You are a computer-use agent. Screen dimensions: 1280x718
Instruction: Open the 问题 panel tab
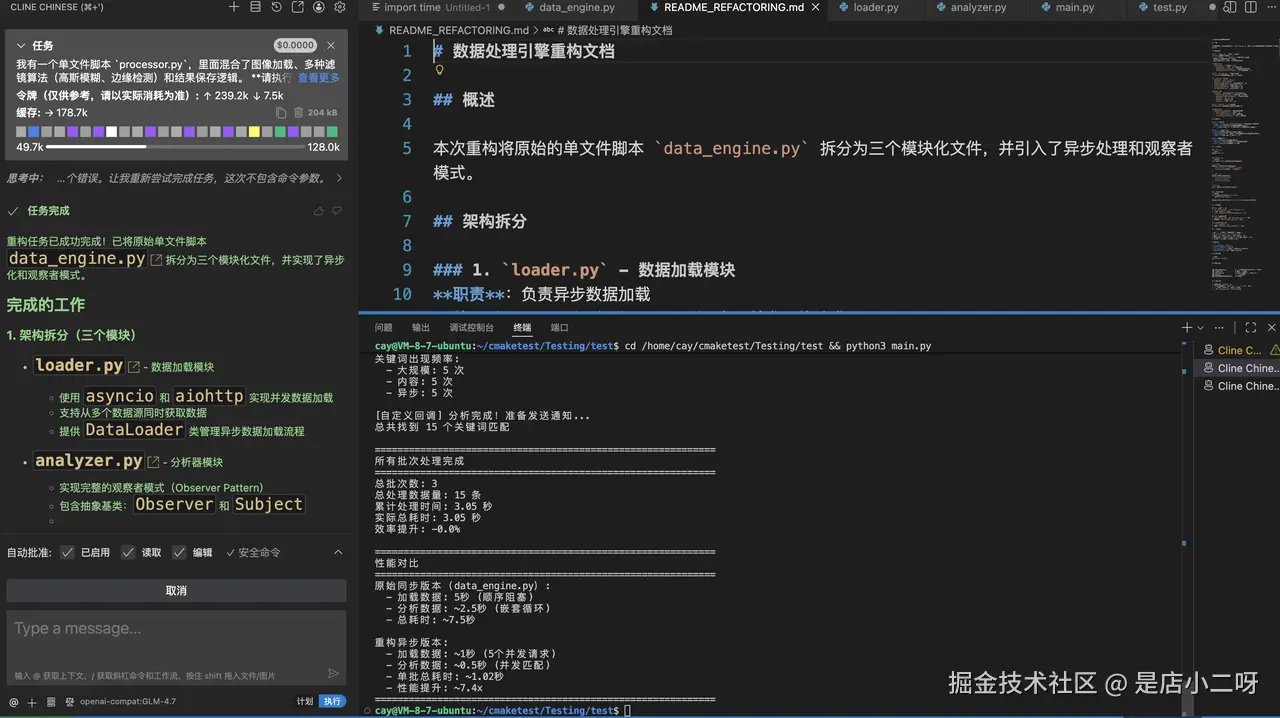pyautogui.click(x=384, y=327)
